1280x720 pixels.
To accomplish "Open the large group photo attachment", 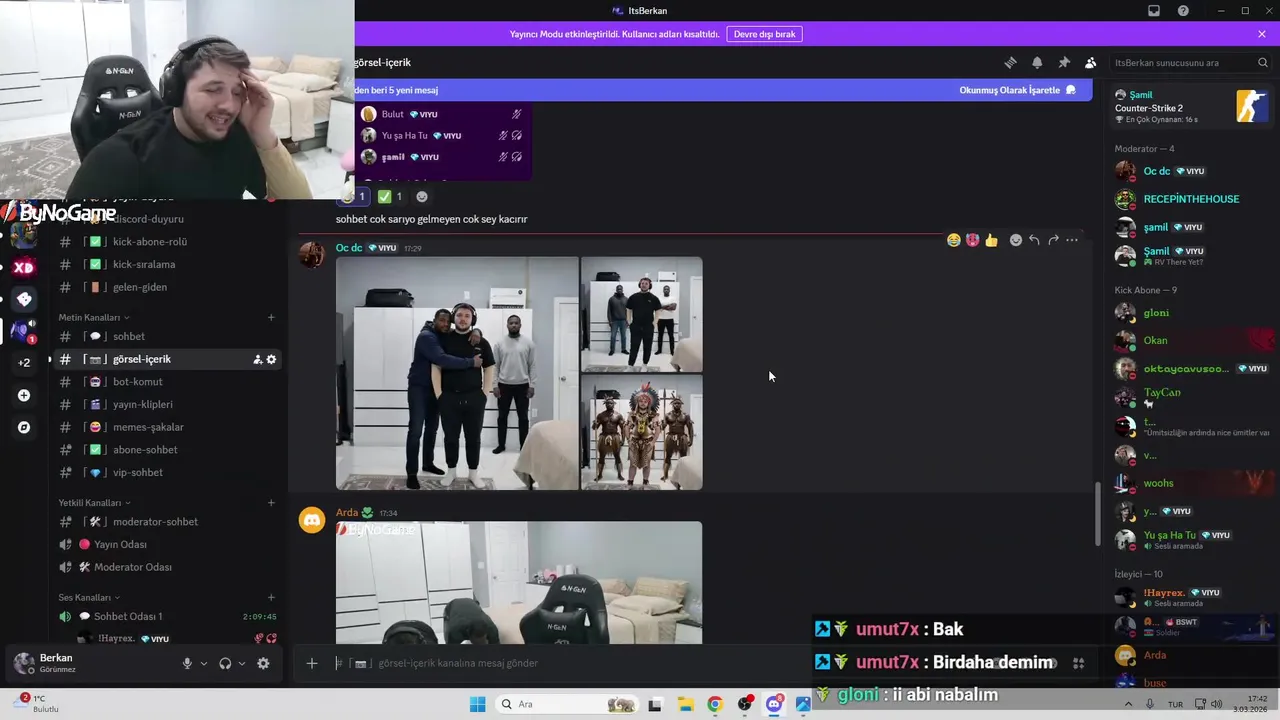I will [x=457, y=373].
